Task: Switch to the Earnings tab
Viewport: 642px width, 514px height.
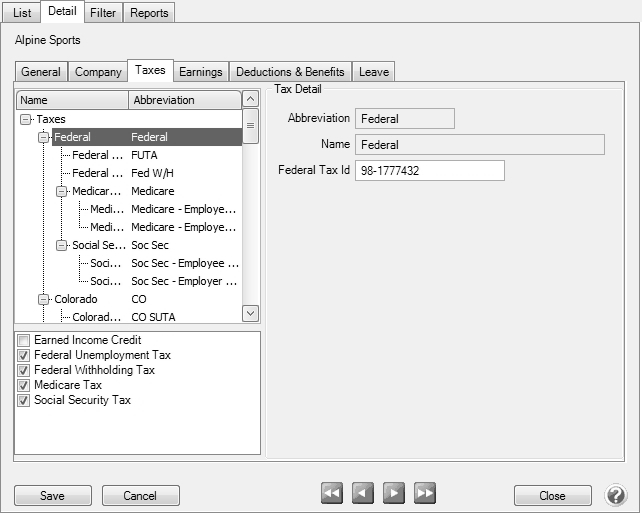Action: tap(201, 72)
